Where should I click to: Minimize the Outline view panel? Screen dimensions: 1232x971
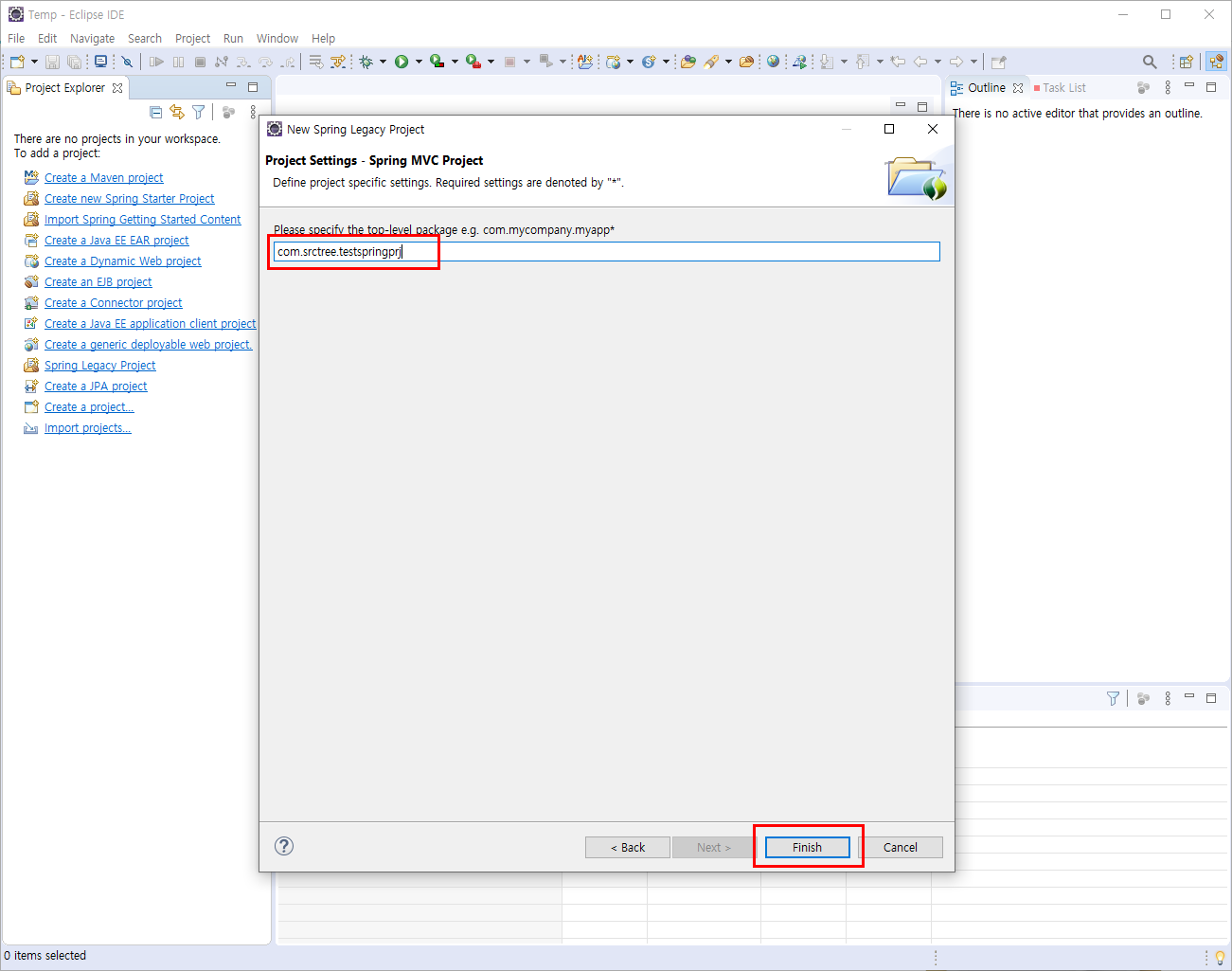pyautogui.click(x=1189, y=86)
